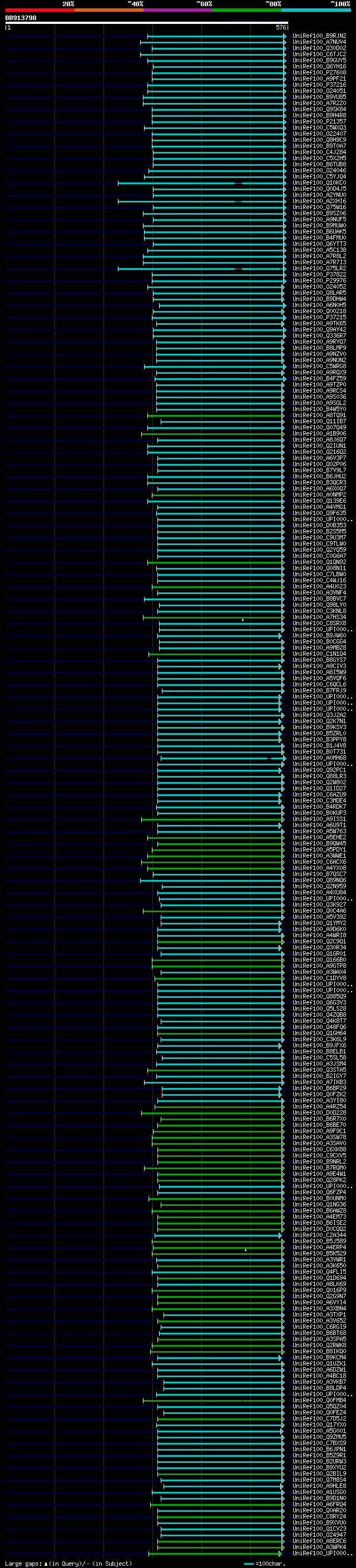Select label UniRef100_O22407
Viewport: 356px width, 1568px height.
[x=319, y=134]
